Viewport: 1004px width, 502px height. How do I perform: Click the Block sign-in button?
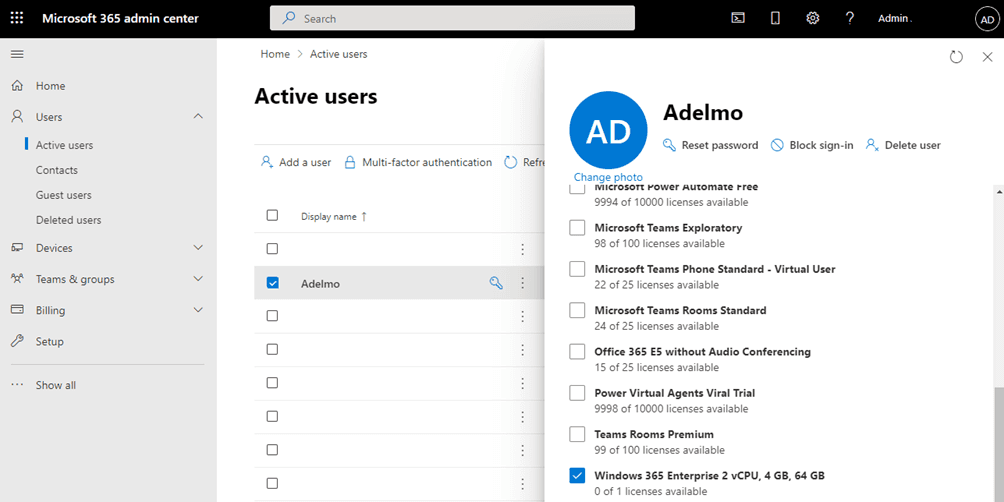pos(812,145)
